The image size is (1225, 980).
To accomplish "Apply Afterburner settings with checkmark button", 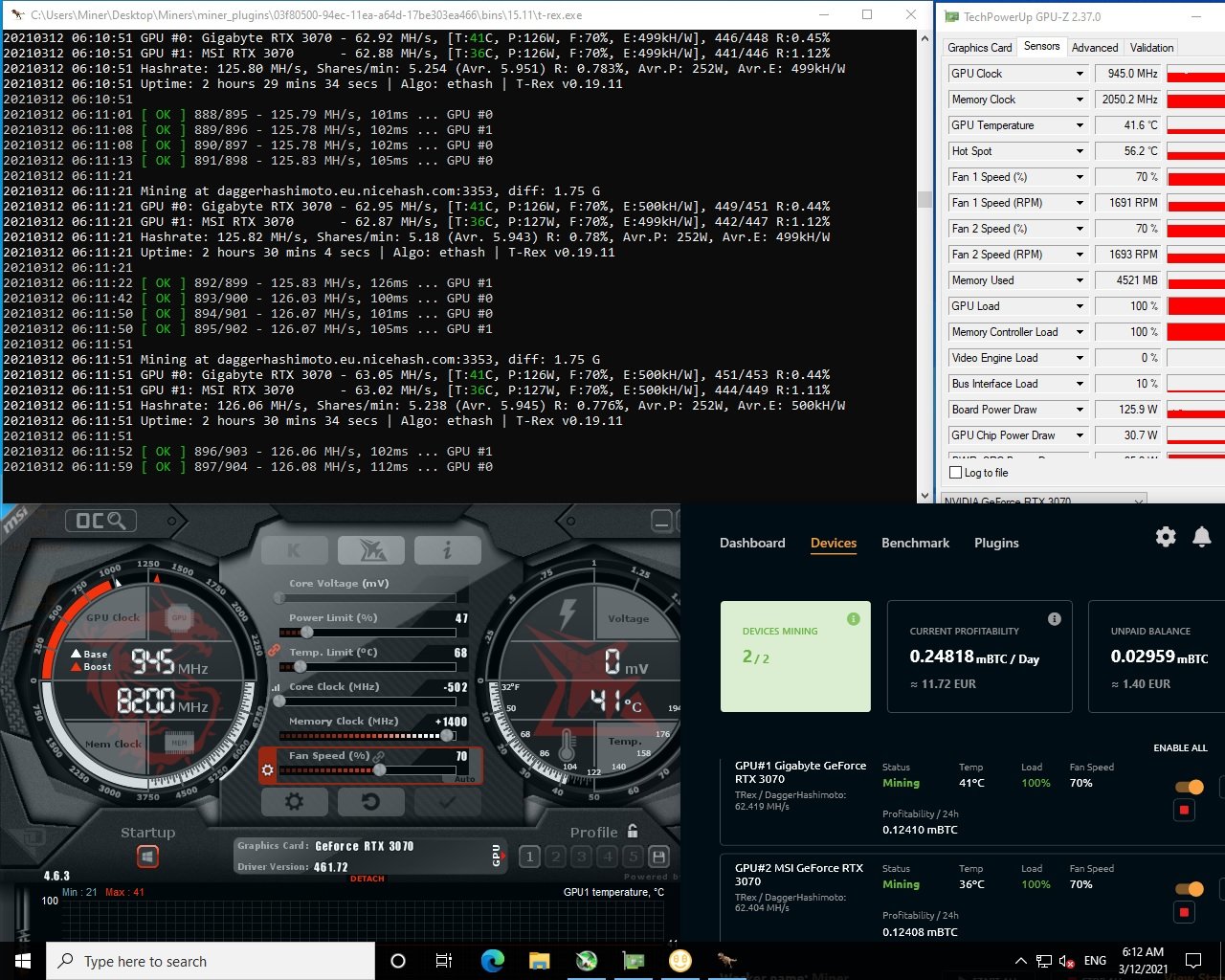I will tap(446, 801).
